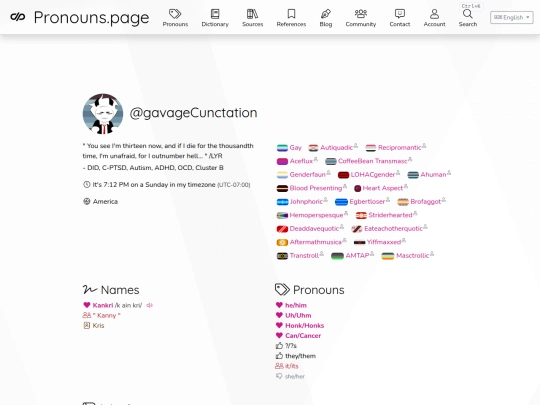Click the Autiquadic flag icon
The width and height of the screenshot is (540, 405).
pos(313,148)
